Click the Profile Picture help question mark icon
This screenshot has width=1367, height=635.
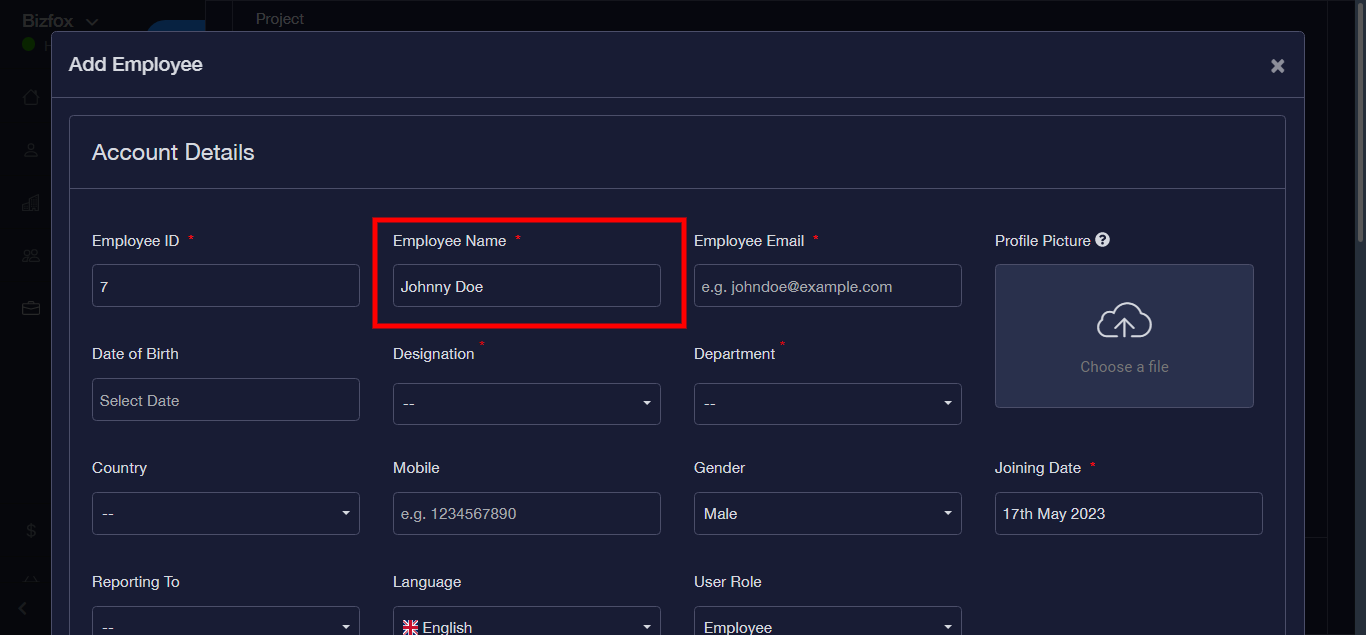coord(1102,240)
